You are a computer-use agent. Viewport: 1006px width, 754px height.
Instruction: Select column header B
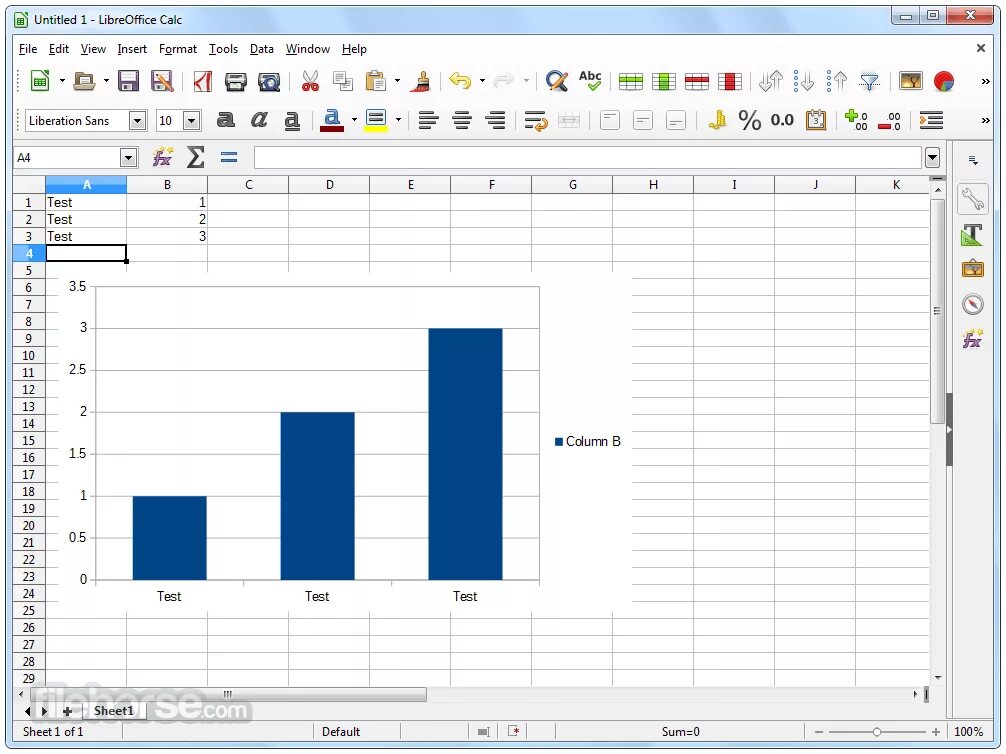tap(167, 185)
